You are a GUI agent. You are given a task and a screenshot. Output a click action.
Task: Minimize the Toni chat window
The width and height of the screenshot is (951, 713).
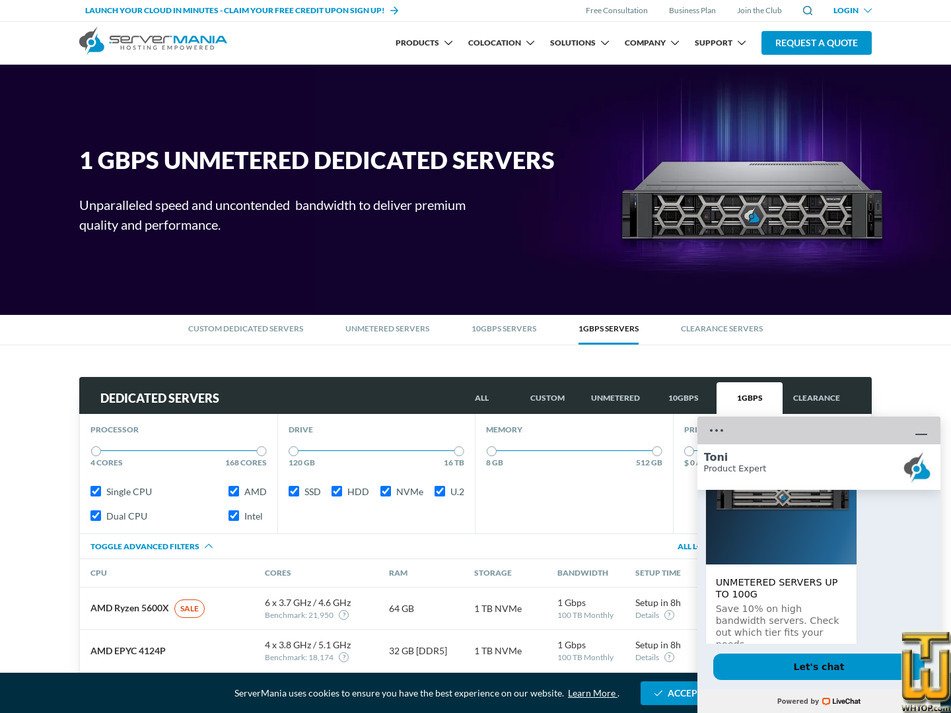pyautogui.click(x=922, y=432)
